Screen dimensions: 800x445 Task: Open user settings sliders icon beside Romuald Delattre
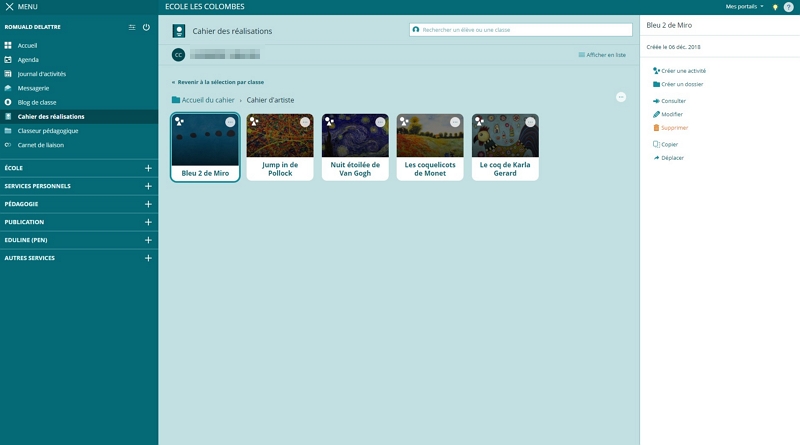pos(132,27)
